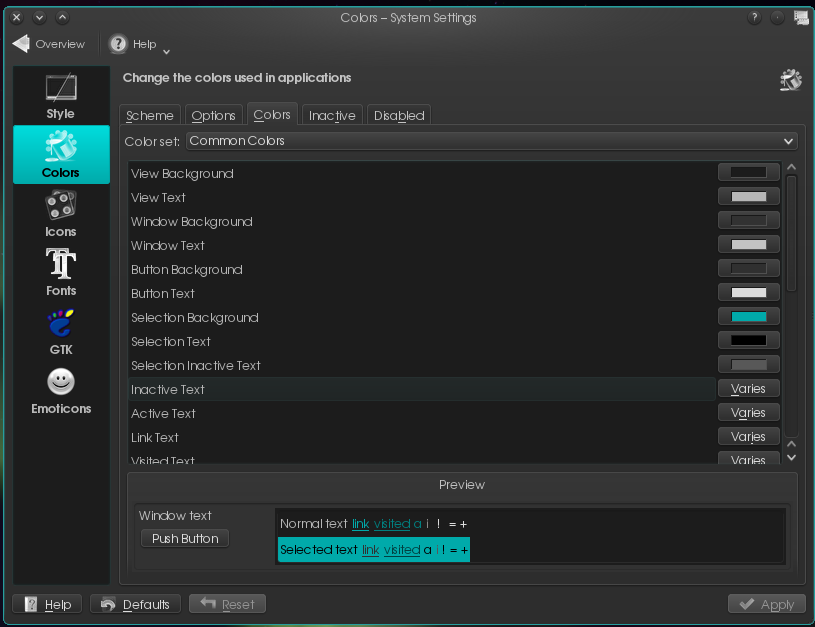Click the bottom Help button
The height and width of the screenshot is (627, 815).
[x=47, y=604]
